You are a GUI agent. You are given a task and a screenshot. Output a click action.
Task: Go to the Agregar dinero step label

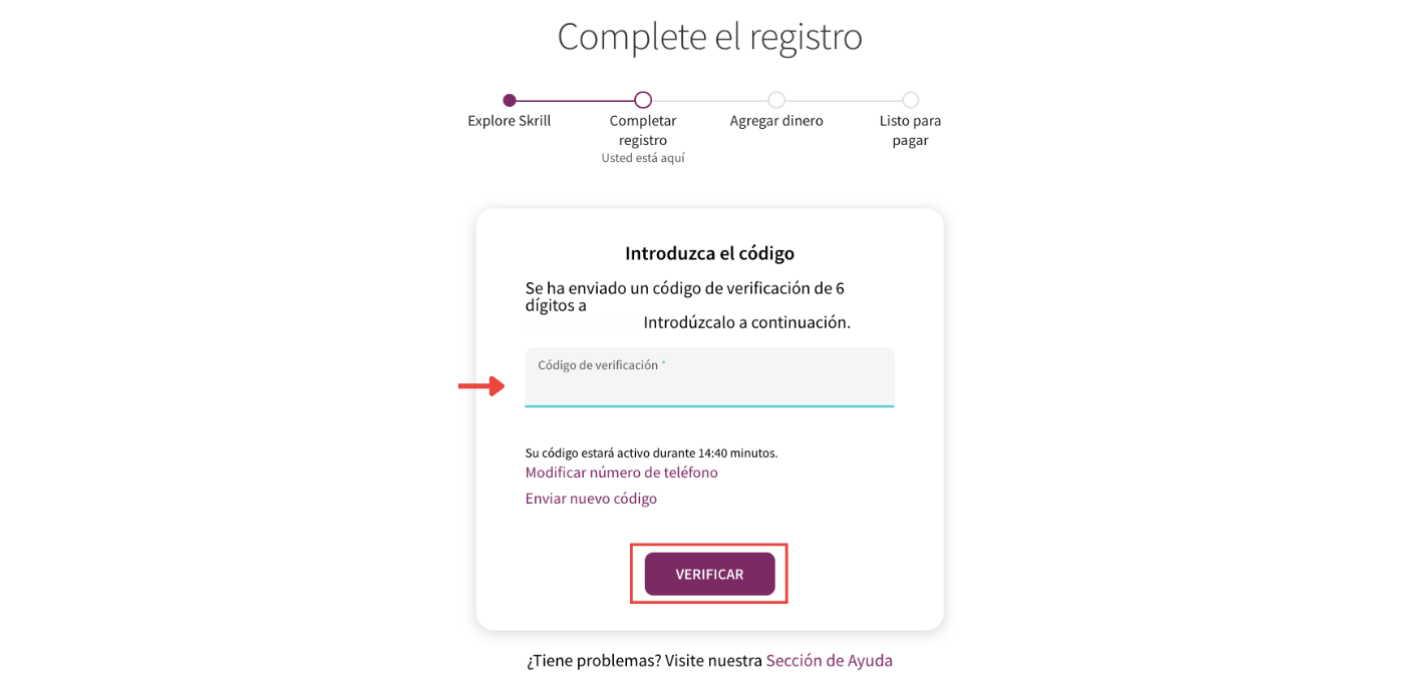[x=776, y=121]
